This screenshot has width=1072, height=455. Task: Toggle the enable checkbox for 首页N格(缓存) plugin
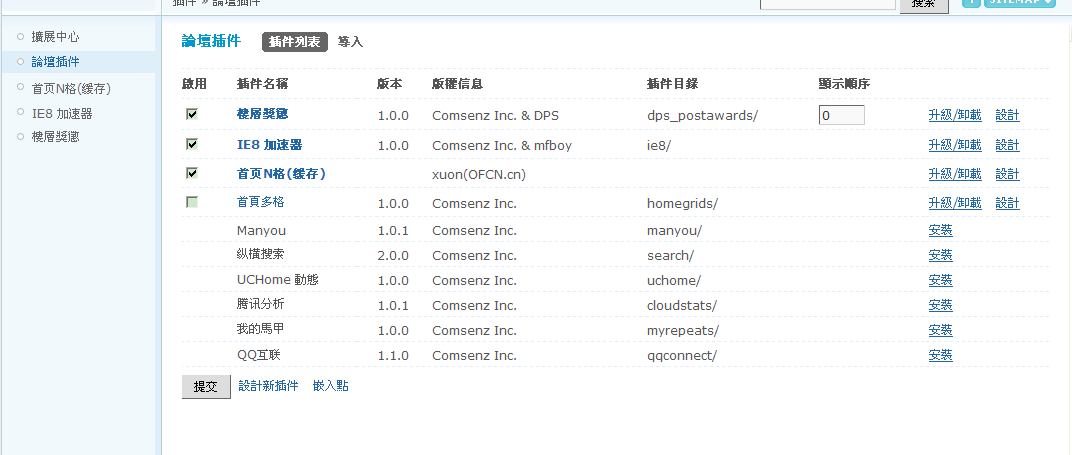click(191, 173)
